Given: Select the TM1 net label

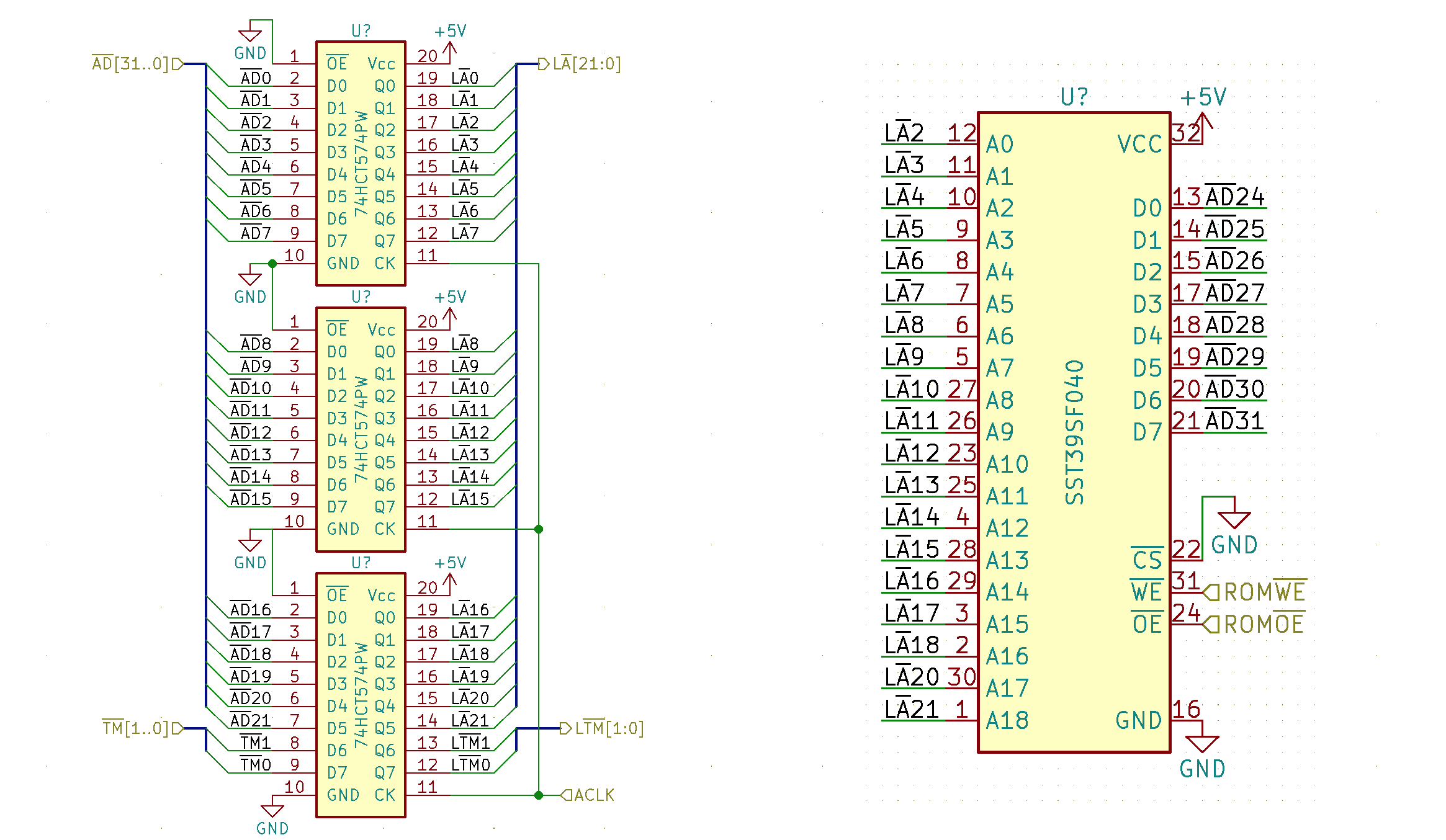Looking at the screenshot, I should [x=256, y=742].
